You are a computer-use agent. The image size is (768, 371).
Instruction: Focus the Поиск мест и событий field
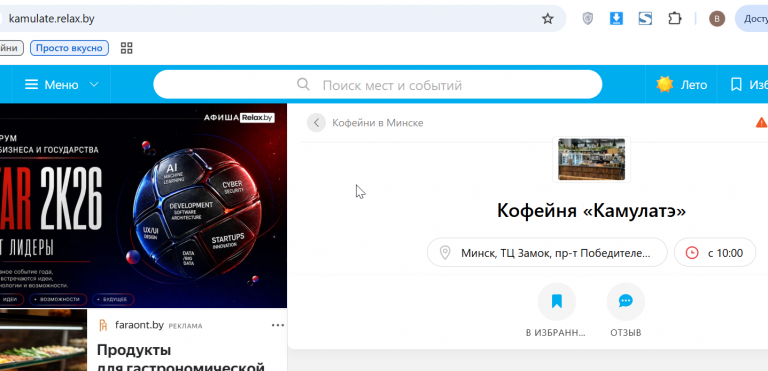pos(378,84)
